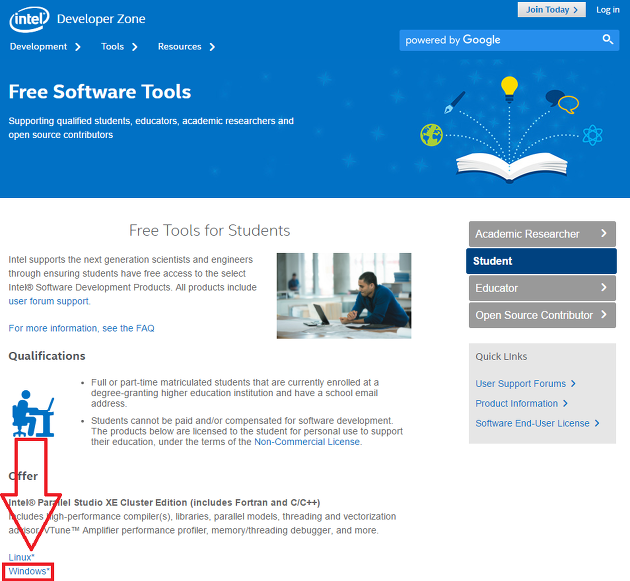
Task: Click chevron next to Product Information
Action: pyautogui.click(x=565, y=403)
